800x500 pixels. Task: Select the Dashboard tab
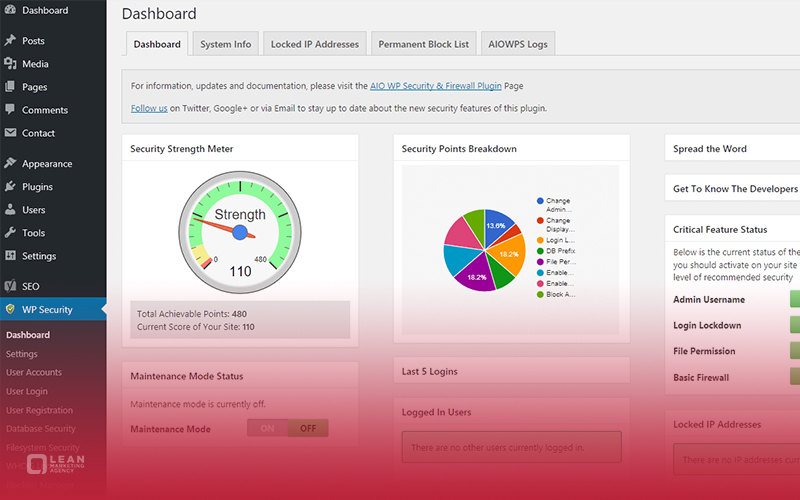pyautogui.click(x=157, y=44)
